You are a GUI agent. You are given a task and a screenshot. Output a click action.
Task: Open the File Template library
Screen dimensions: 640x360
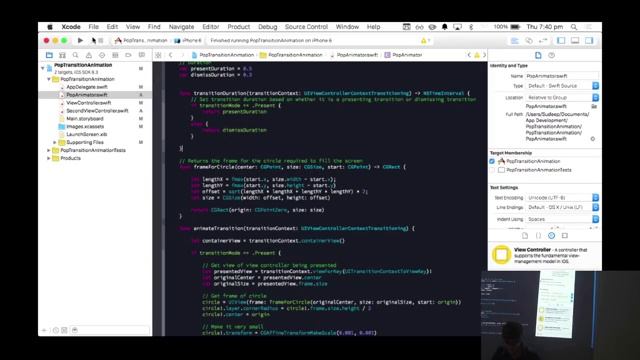(525, 236)
